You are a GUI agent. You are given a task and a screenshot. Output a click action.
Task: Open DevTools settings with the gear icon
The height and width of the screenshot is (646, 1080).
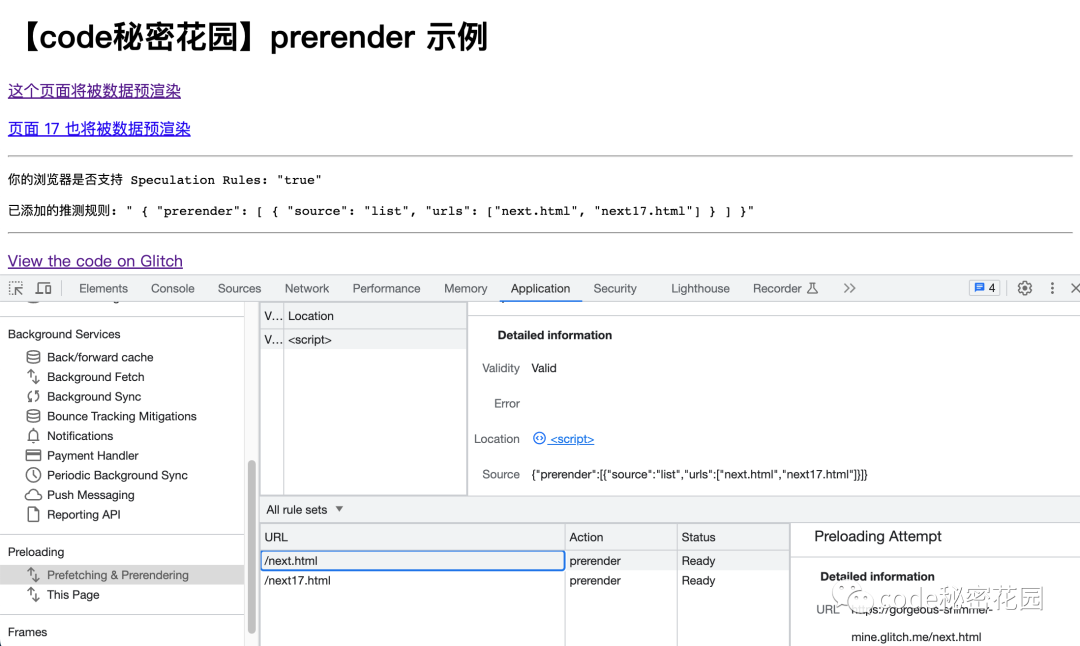[1024, 288]
